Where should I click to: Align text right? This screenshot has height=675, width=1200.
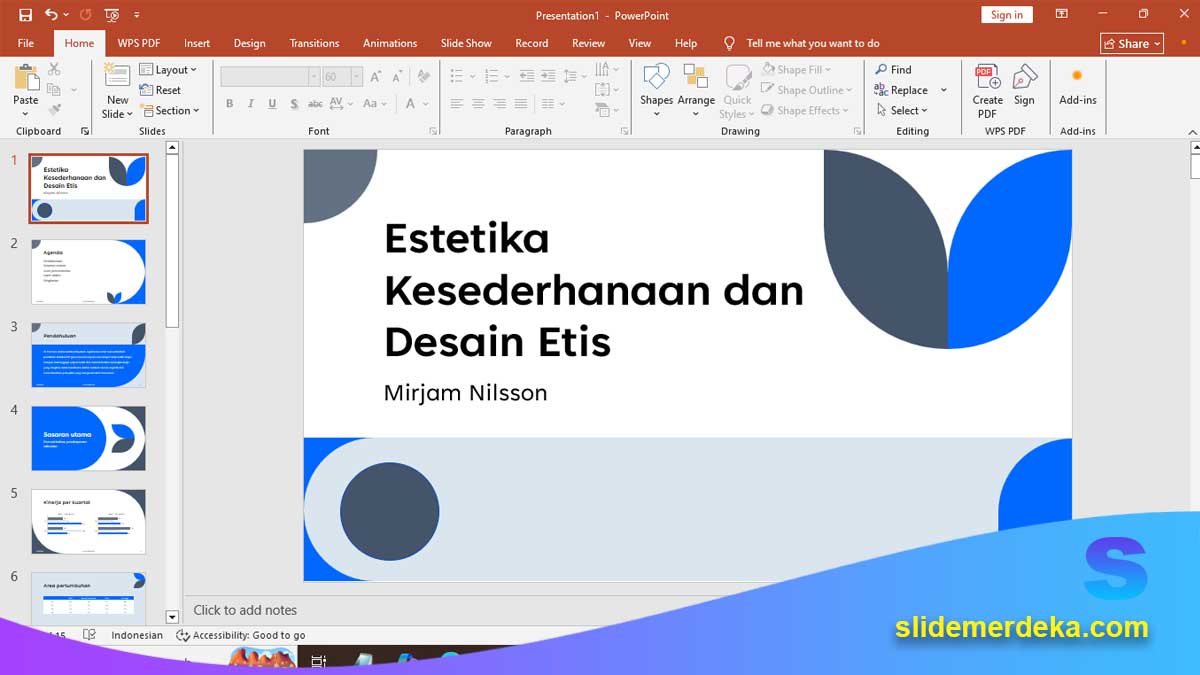[499, 103]
